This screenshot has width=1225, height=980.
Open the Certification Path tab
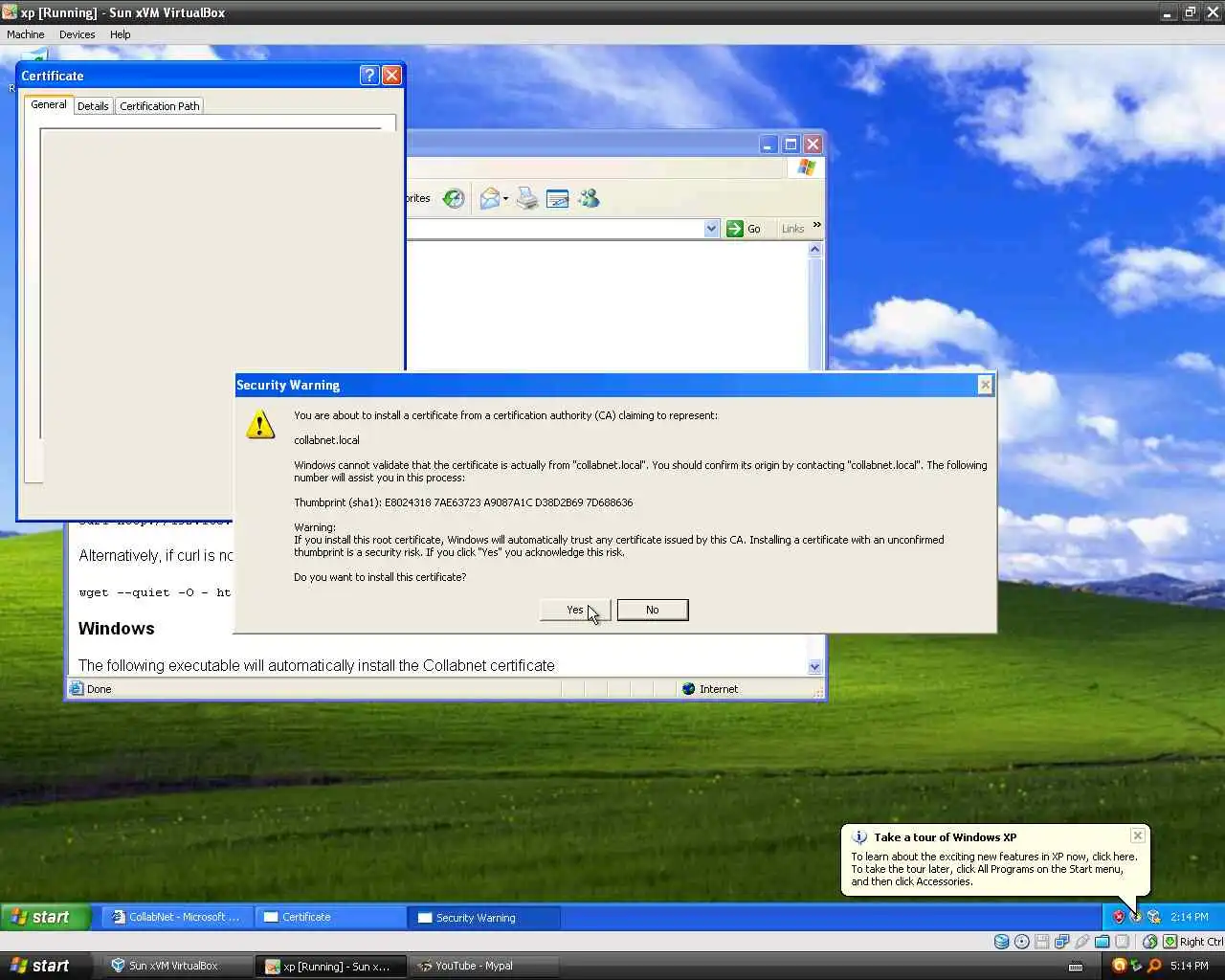(160, 106)
